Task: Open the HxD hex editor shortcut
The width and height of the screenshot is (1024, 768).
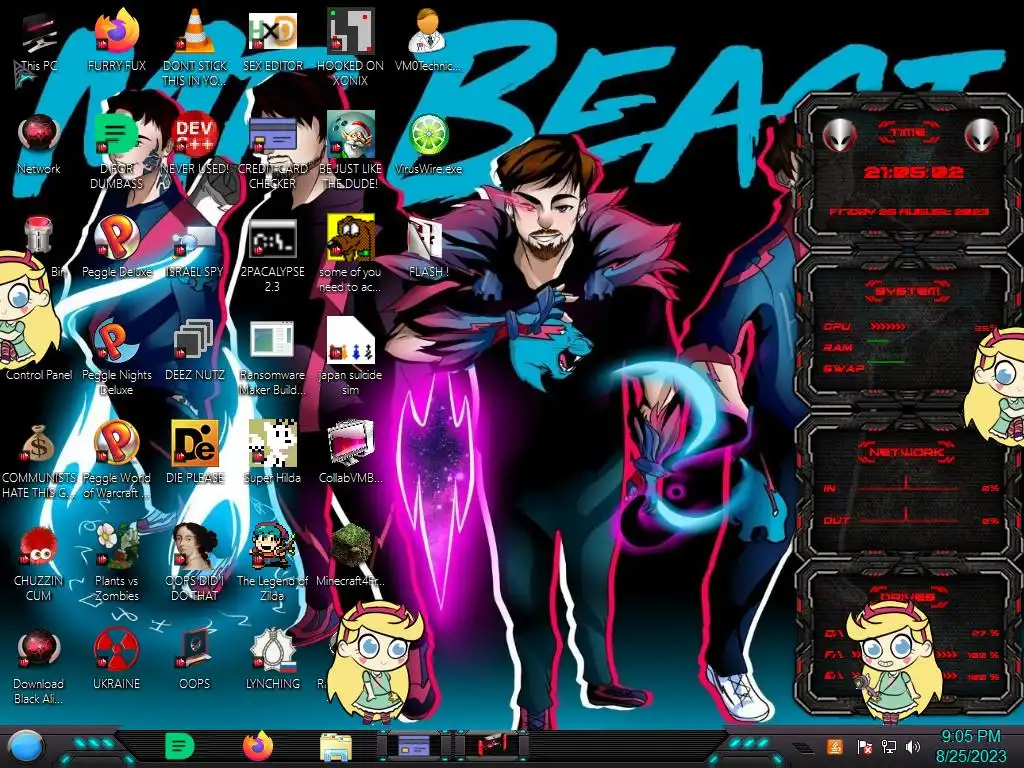Action: click(272, 40)
